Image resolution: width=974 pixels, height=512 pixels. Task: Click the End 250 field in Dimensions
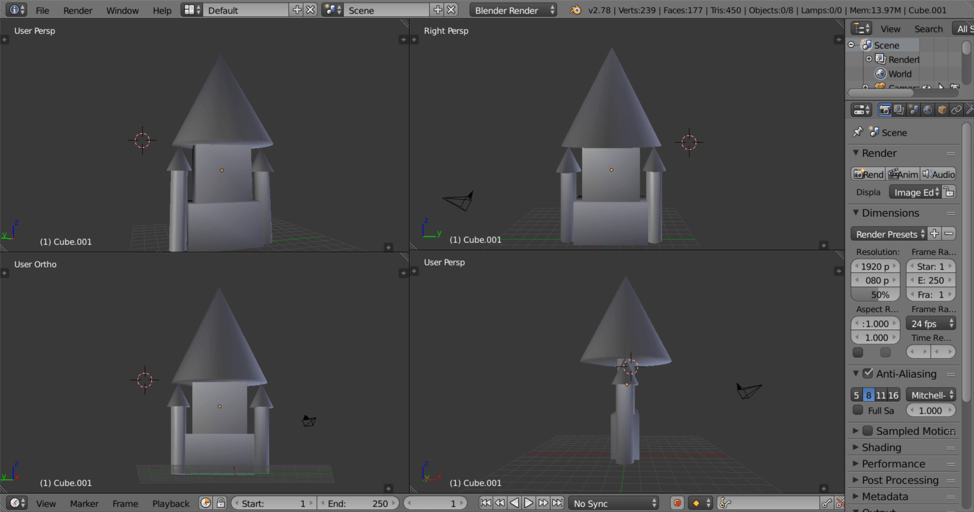931,280
